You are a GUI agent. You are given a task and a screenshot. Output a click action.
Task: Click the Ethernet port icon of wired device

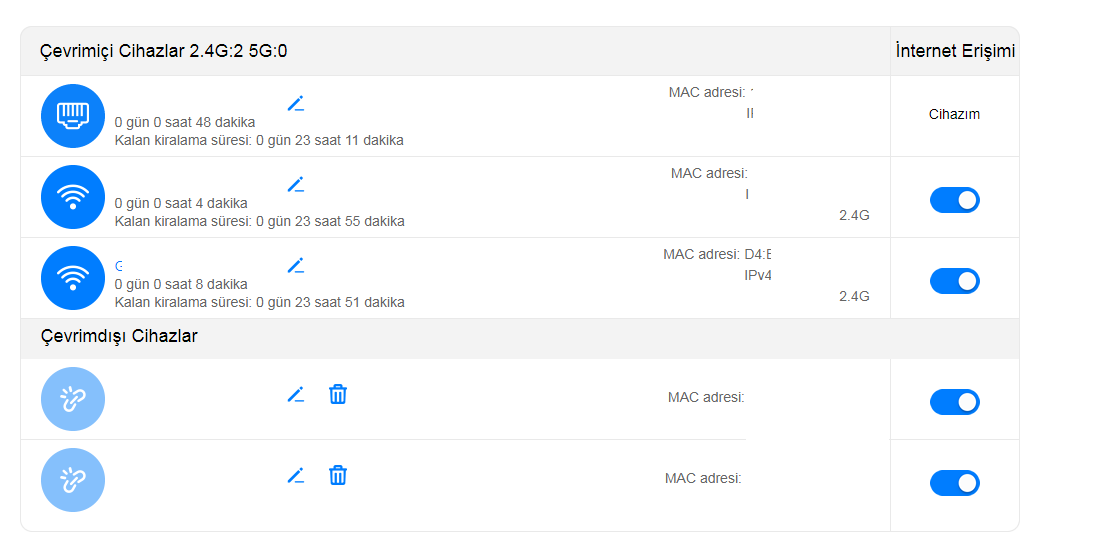[x=73, y=116]
